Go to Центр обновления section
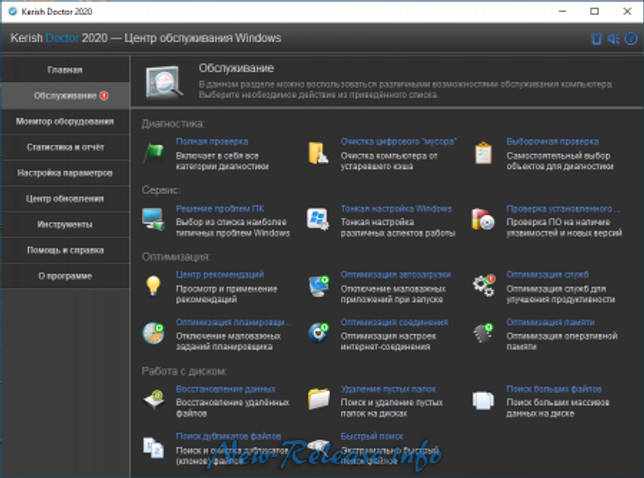The image size is (644, 478). (65, 199)
